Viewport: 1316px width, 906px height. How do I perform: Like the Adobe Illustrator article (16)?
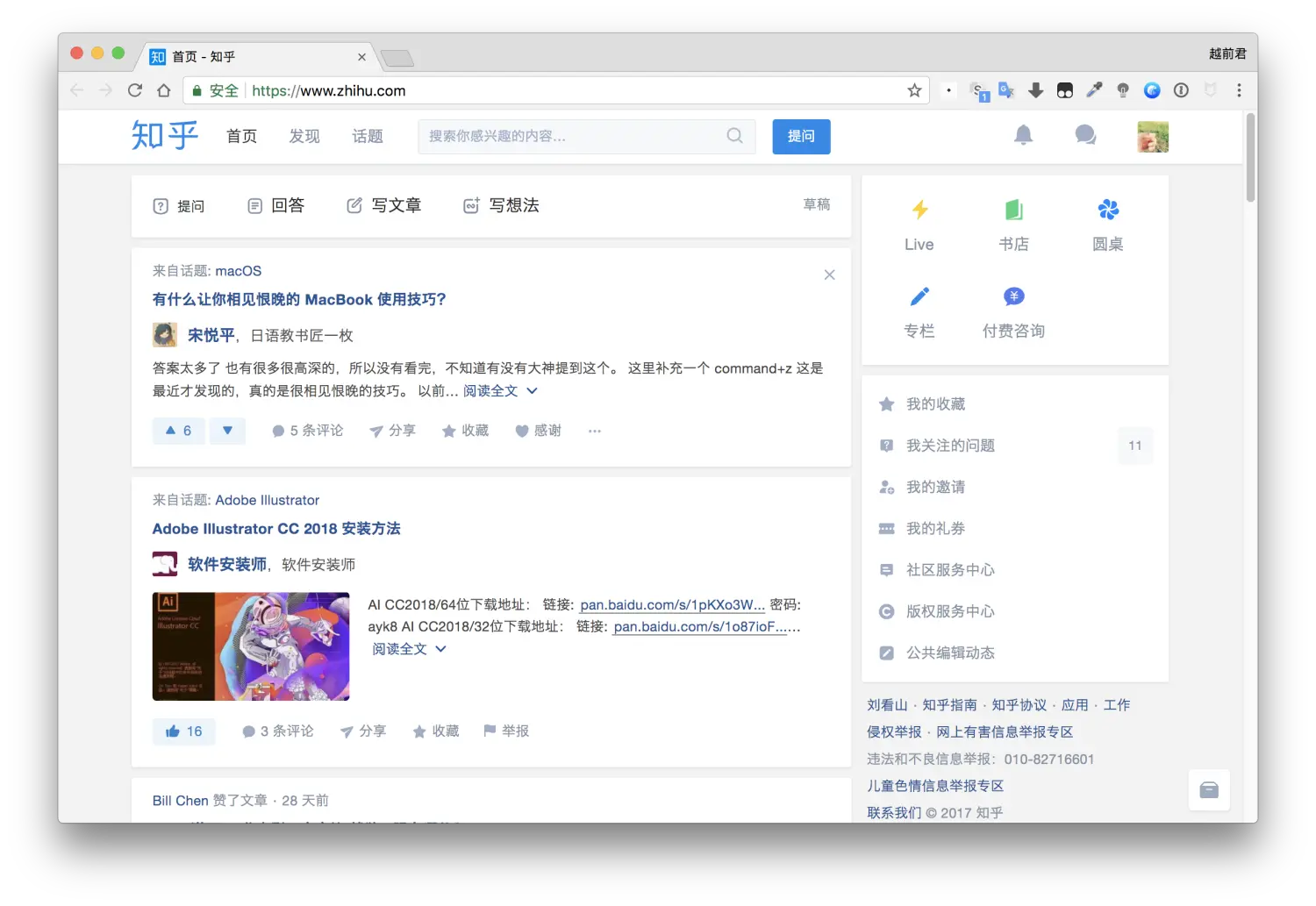pos(183,731)
